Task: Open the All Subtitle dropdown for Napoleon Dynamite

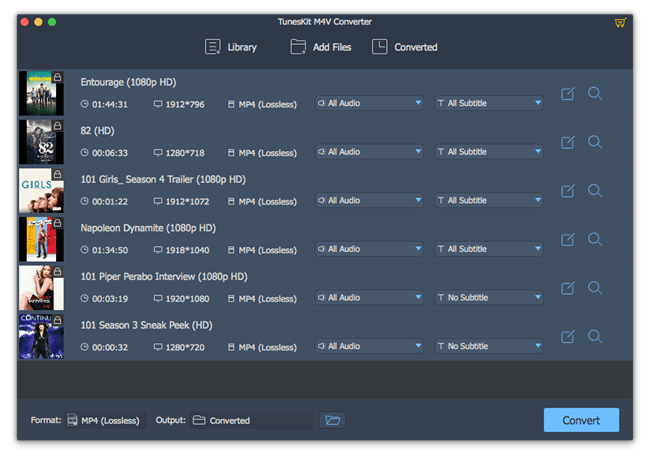Action: tap(489, 249)
